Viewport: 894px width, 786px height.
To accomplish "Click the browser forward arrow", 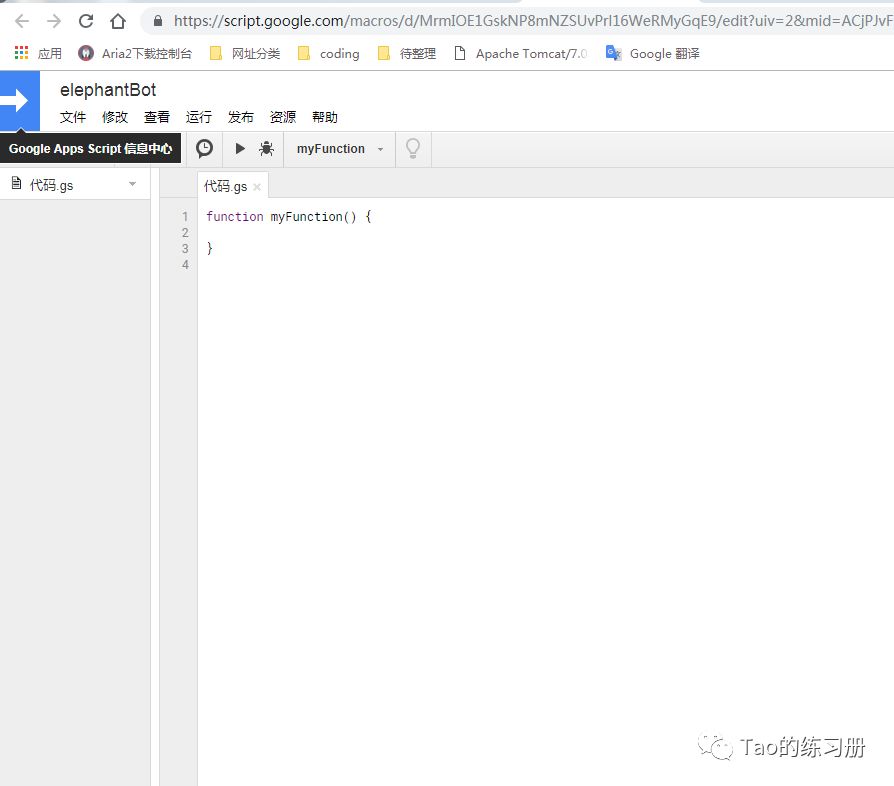I will [x=54, y=22].
